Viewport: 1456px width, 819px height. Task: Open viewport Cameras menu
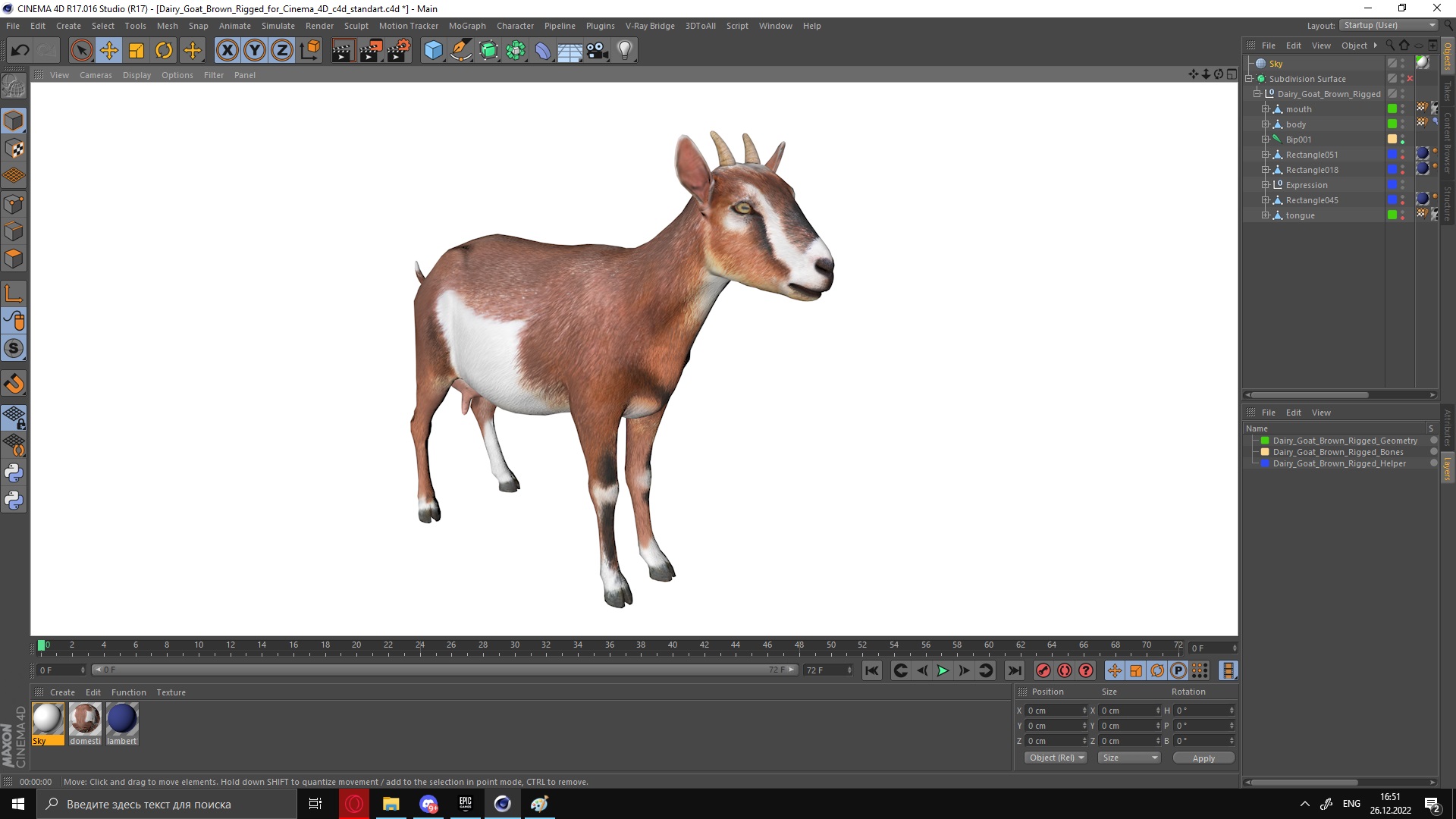pos(96,75)
